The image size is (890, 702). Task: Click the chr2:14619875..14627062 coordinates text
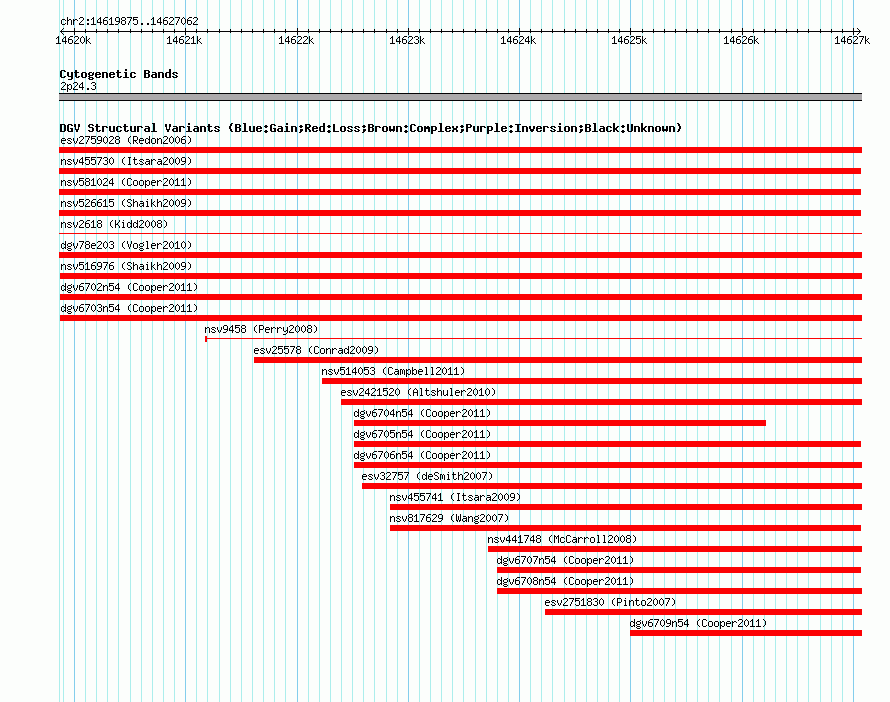[129, 21]
